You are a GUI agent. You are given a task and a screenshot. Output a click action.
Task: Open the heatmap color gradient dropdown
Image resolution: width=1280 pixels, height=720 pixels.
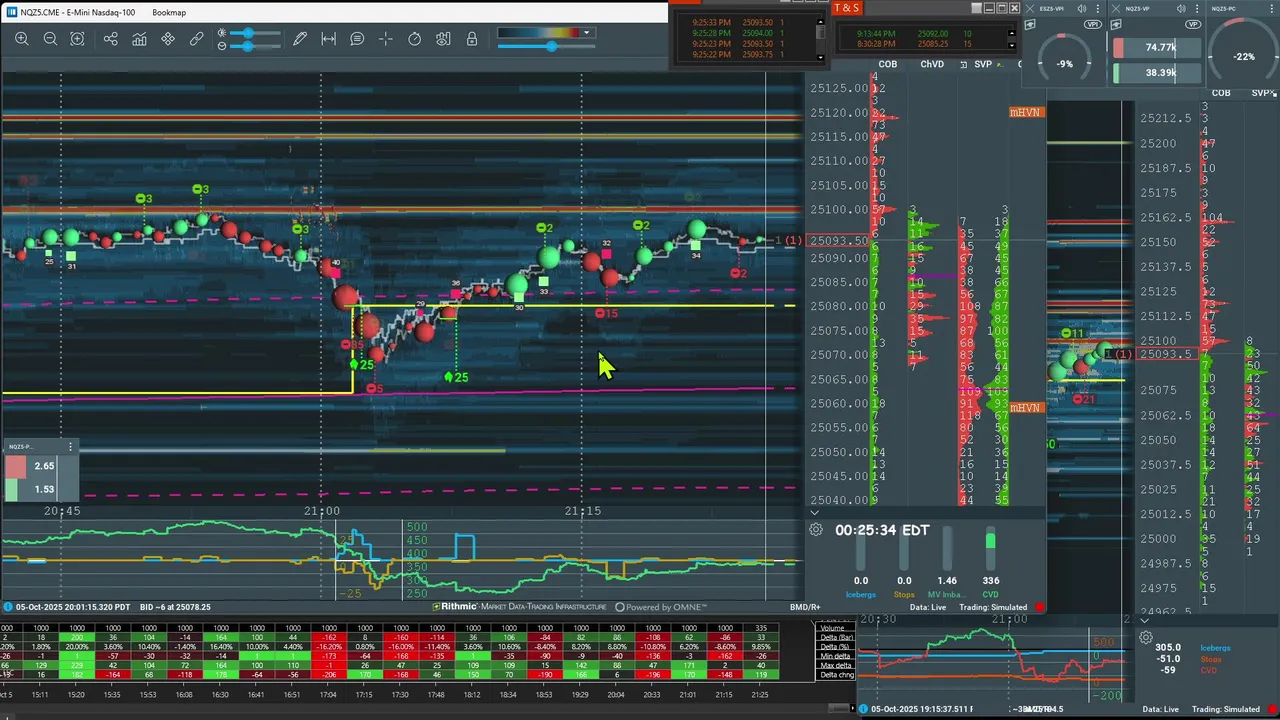point(587,33)
